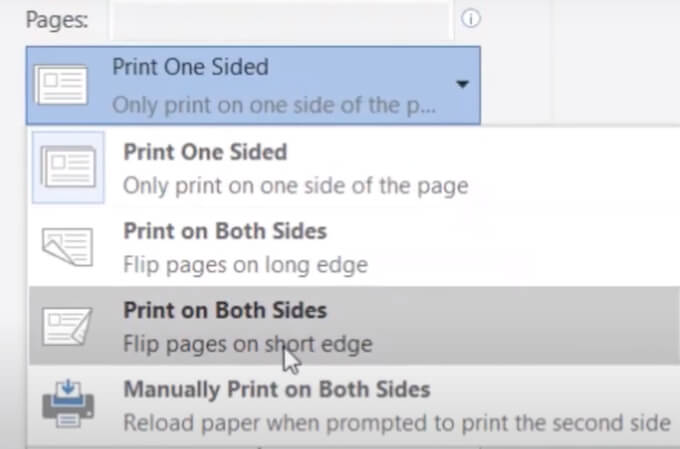Click the 'Manually Print on Both Sides' heading text

(276, 389)
